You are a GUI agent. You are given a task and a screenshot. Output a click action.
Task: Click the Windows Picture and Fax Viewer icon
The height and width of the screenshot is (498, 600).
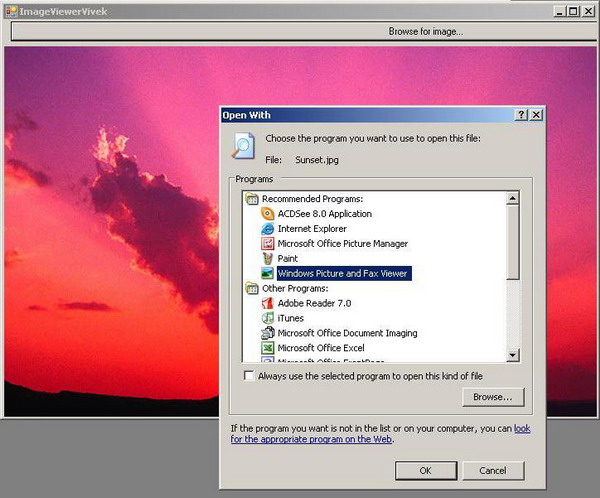pyautogui.click(x=267, y=273)
